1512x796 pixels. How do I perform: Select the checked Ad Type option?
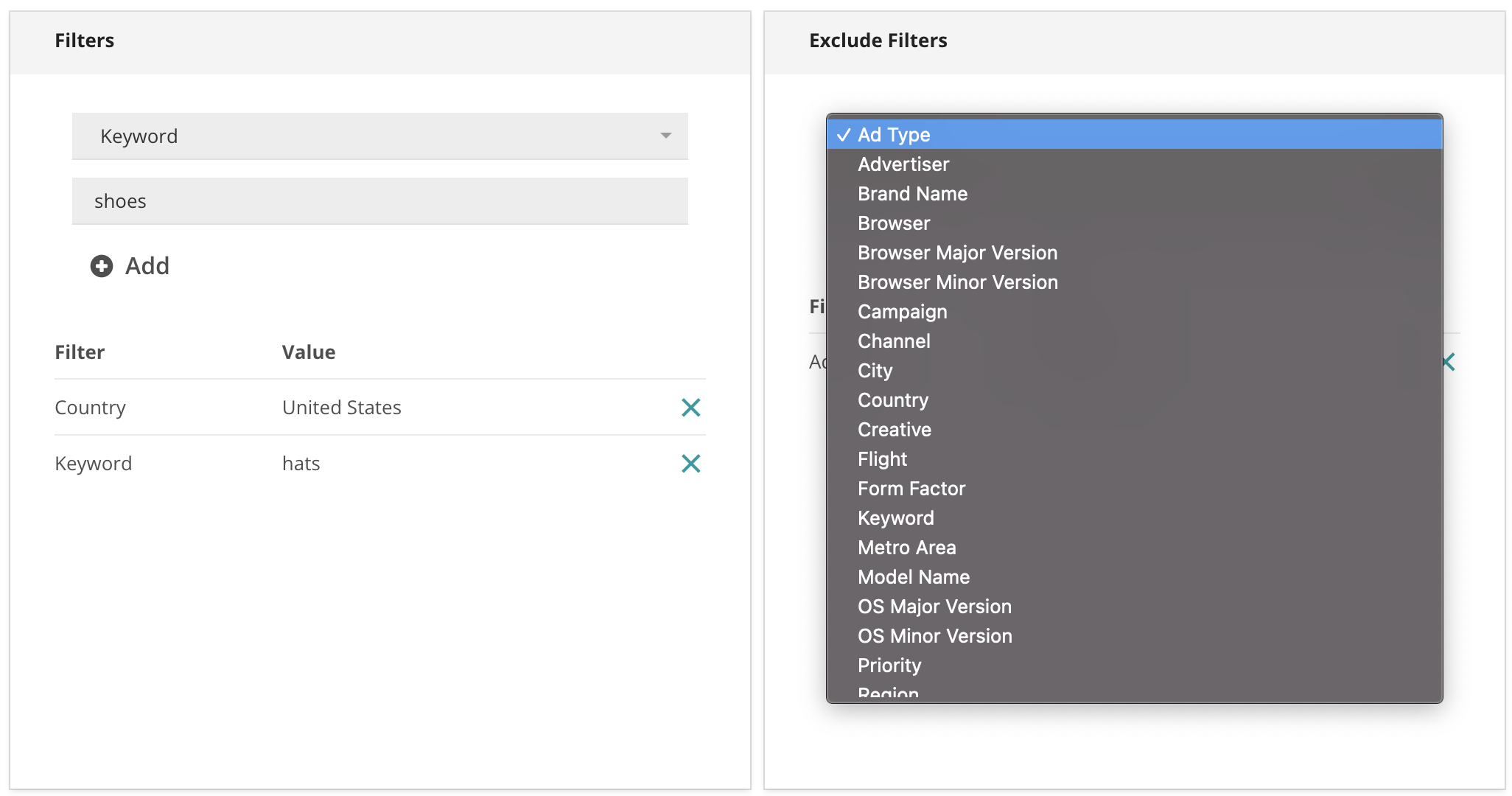[893, 135]
